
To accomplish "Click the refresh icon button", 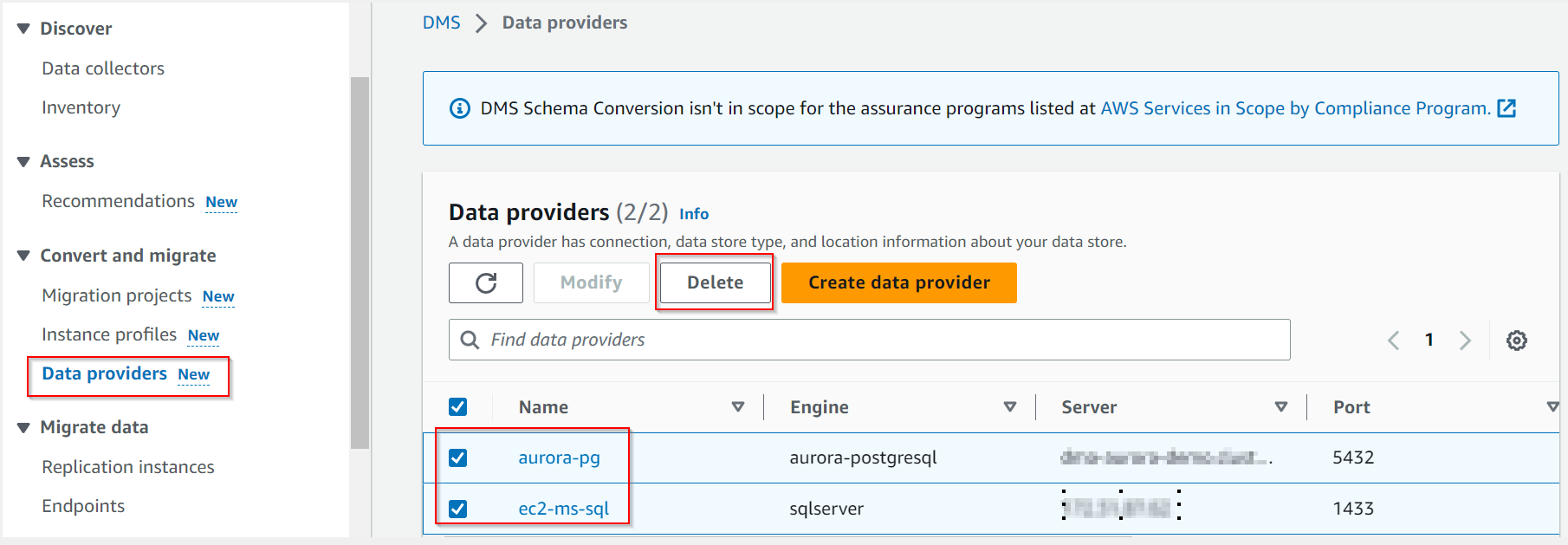I will [486, 283].
